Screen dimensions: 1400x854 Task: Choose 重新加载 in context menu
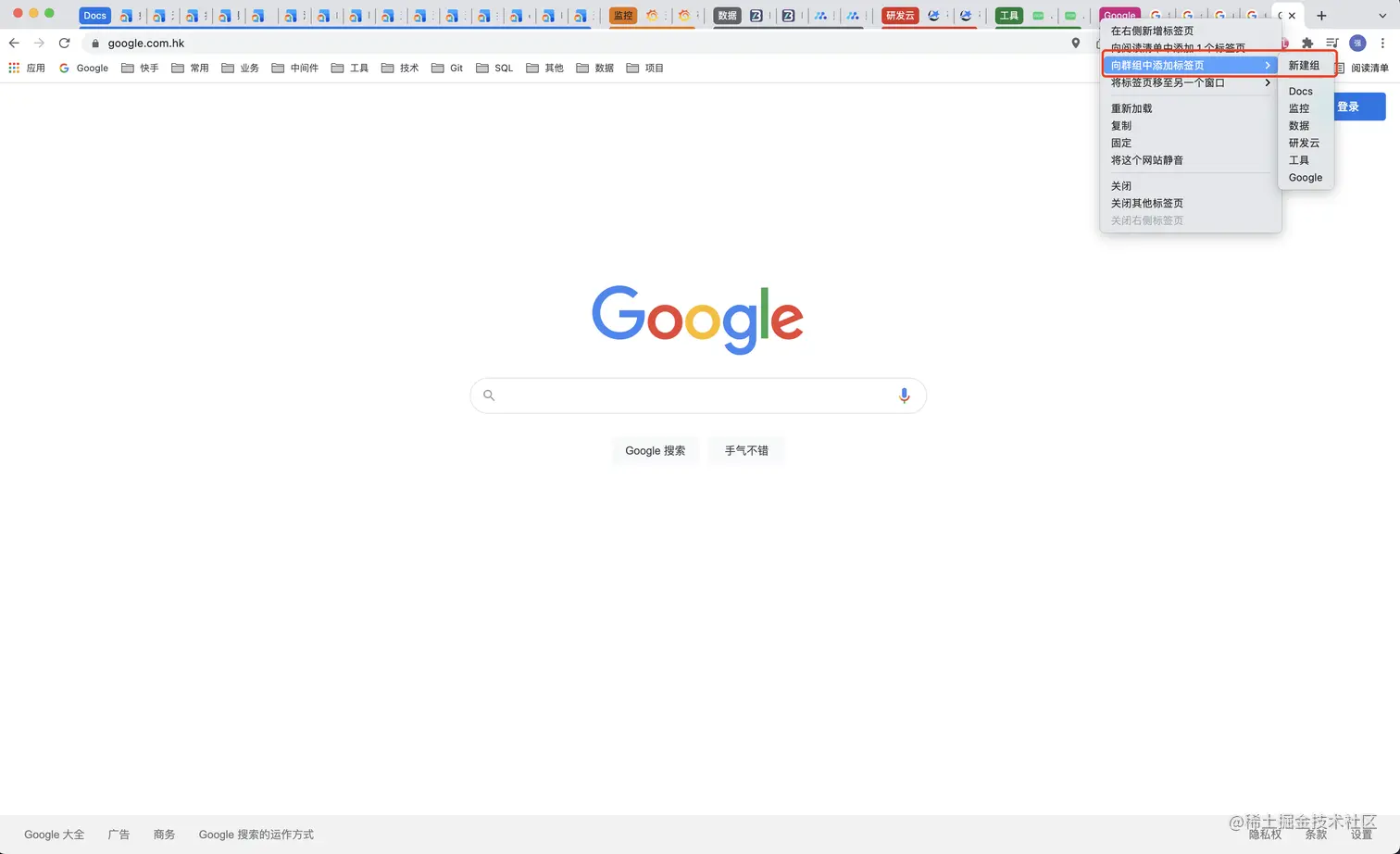tap(1191, 108)
